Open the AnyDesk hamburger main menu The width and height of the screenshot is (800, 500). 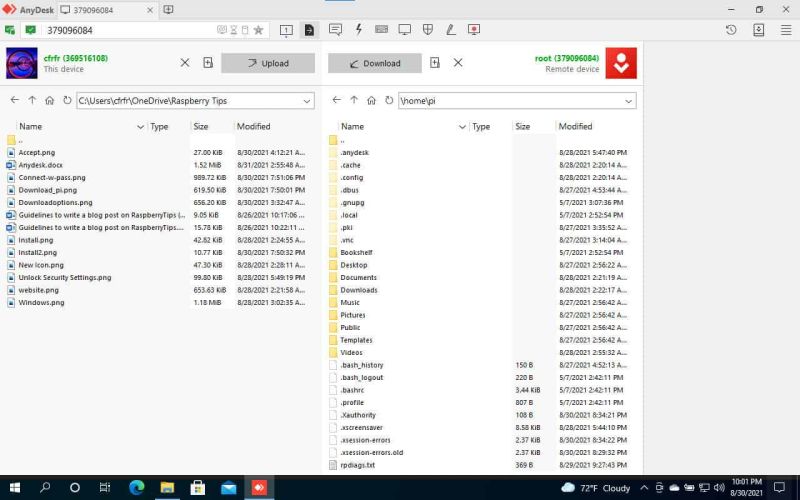pos(786,30)
